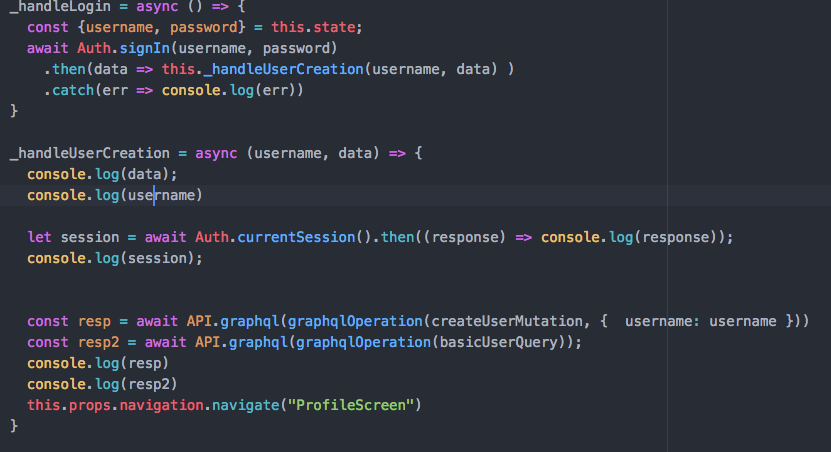The height and width of the screenshot is (452, 831).
Task: Click '.catch' in the error handler line
Action: click(x=69, y=90)
